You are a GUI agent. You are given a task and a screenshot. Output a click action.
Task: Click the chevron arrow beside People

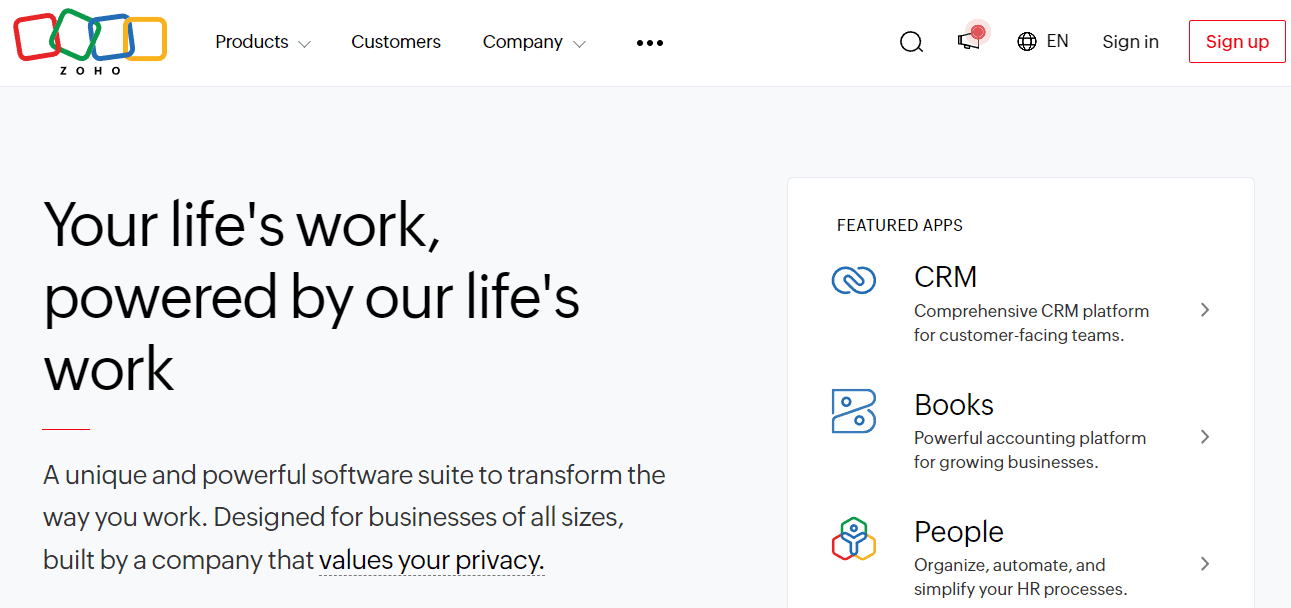point(1205,564)
